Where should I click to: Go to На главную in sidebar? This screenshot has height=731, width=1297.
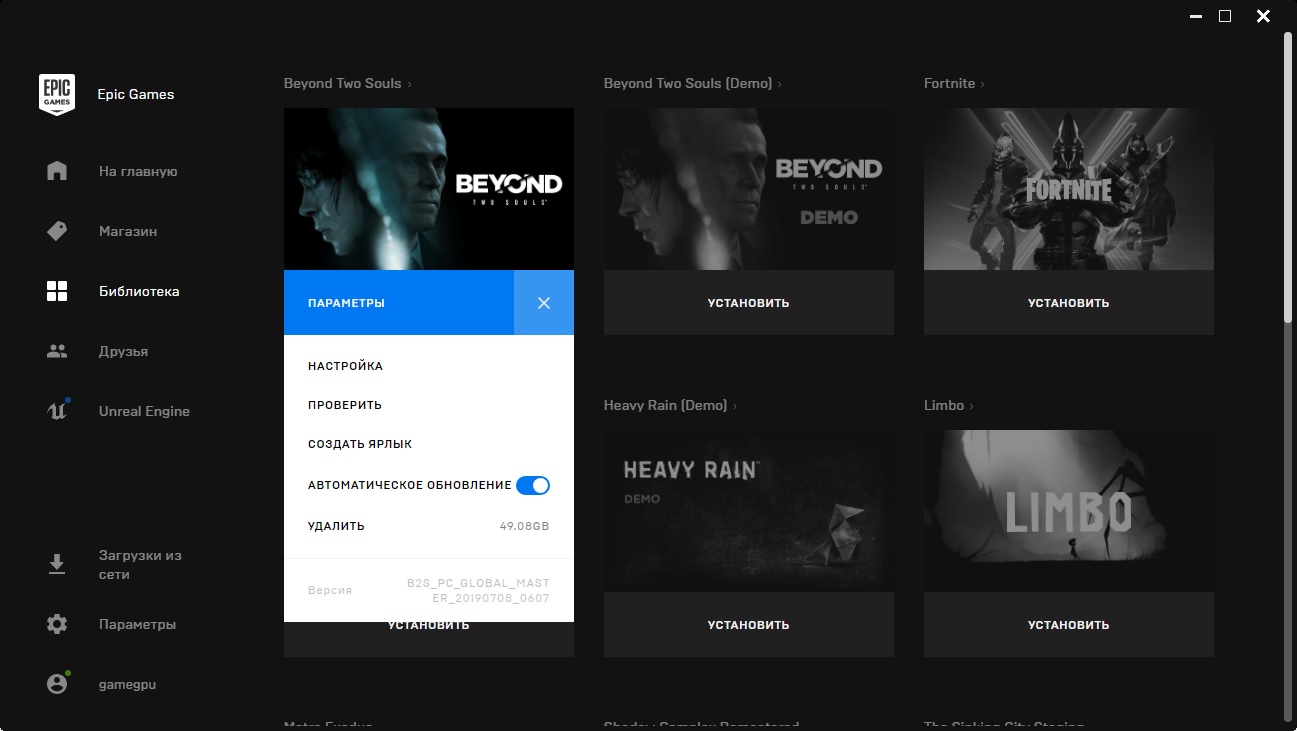tap(138, 171)
